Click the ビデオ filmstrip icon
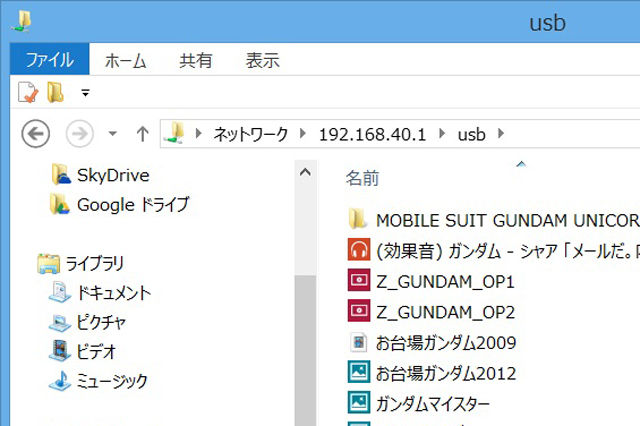The width and height of the screenshot is (640, 426). point(60,351)
